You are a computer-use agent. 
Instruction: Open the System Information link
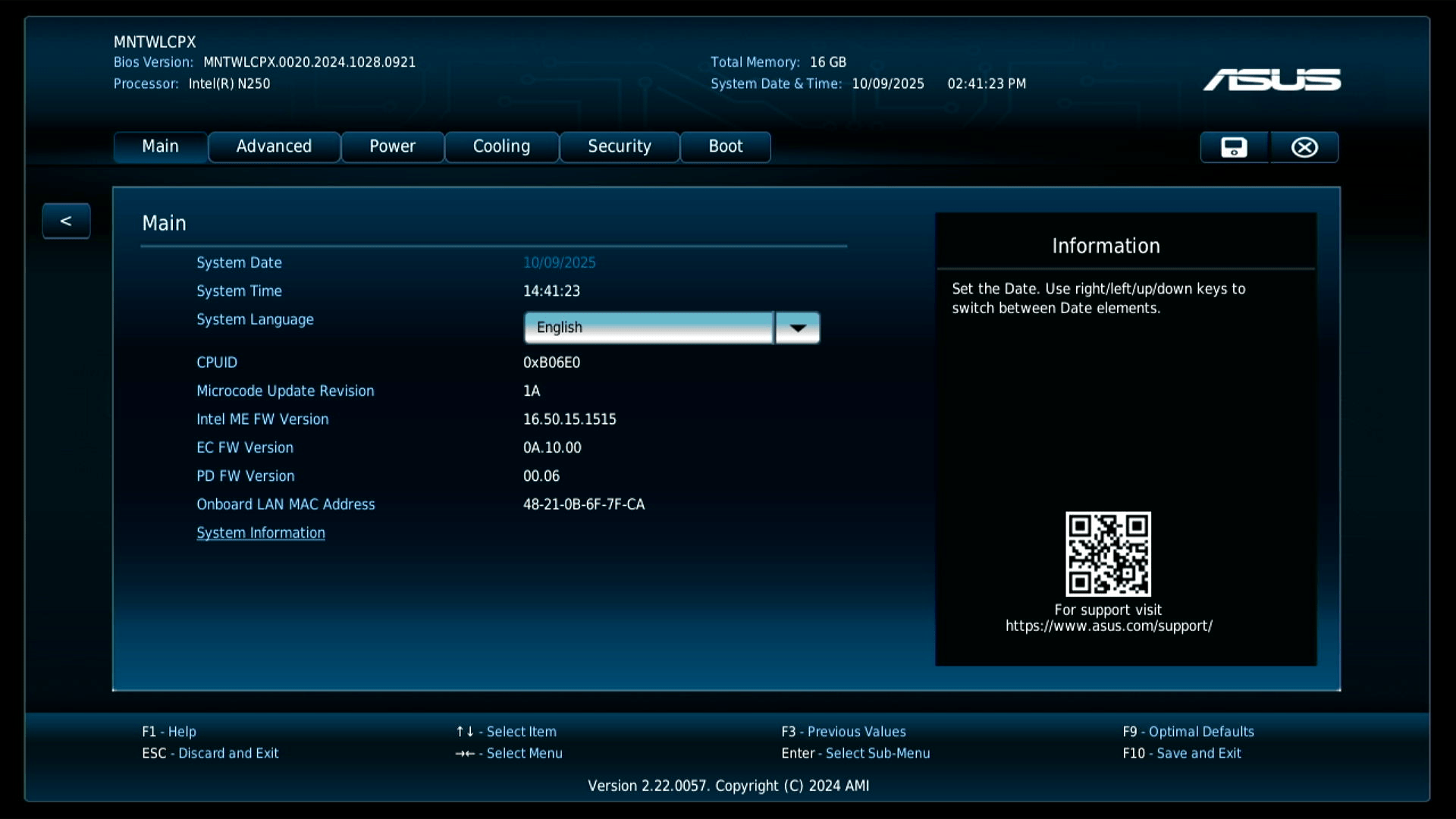(260, 533)
